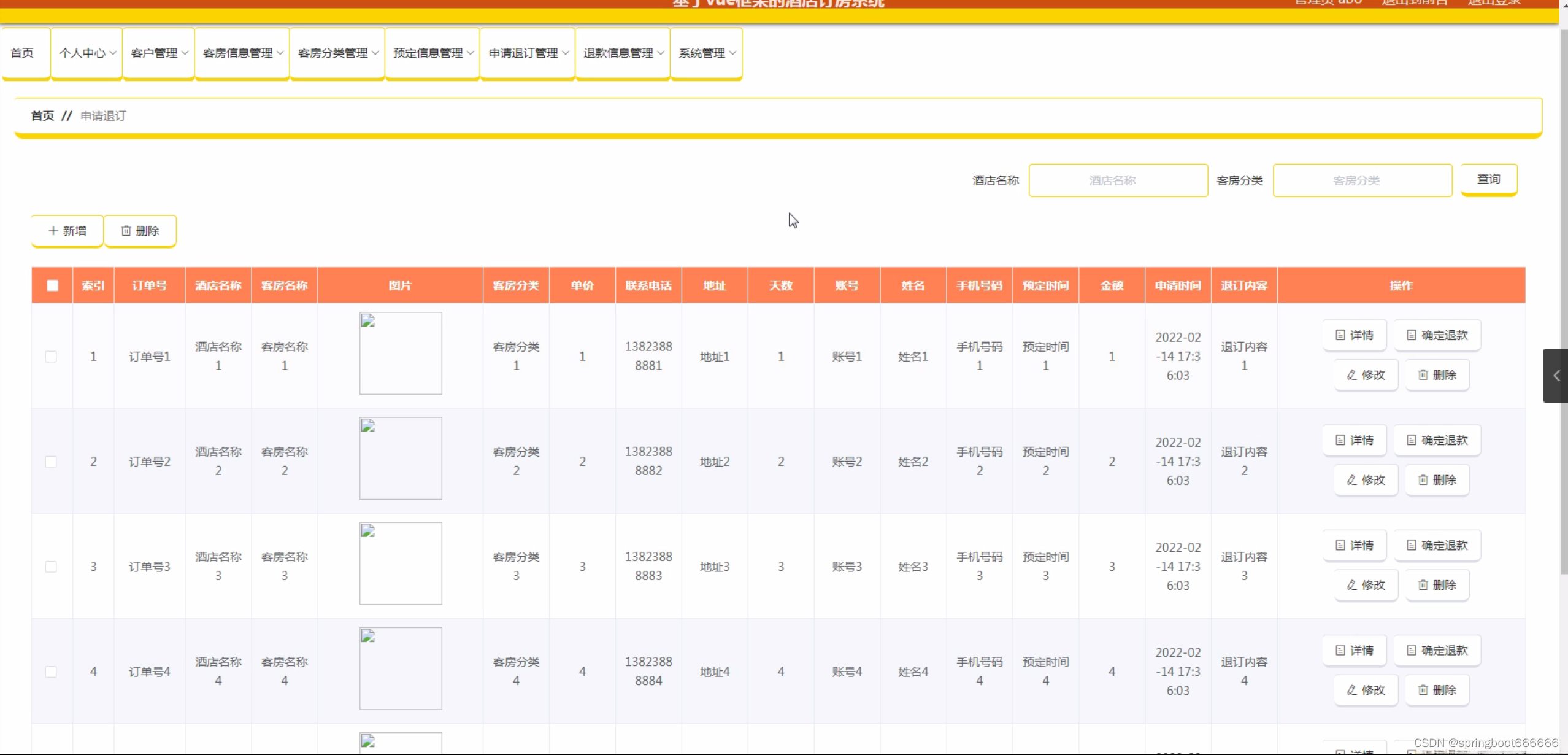This screenshot has width=1568, height=755.
Task: Click 确定退款 icon in row 1
Action: click(1412, 335)
